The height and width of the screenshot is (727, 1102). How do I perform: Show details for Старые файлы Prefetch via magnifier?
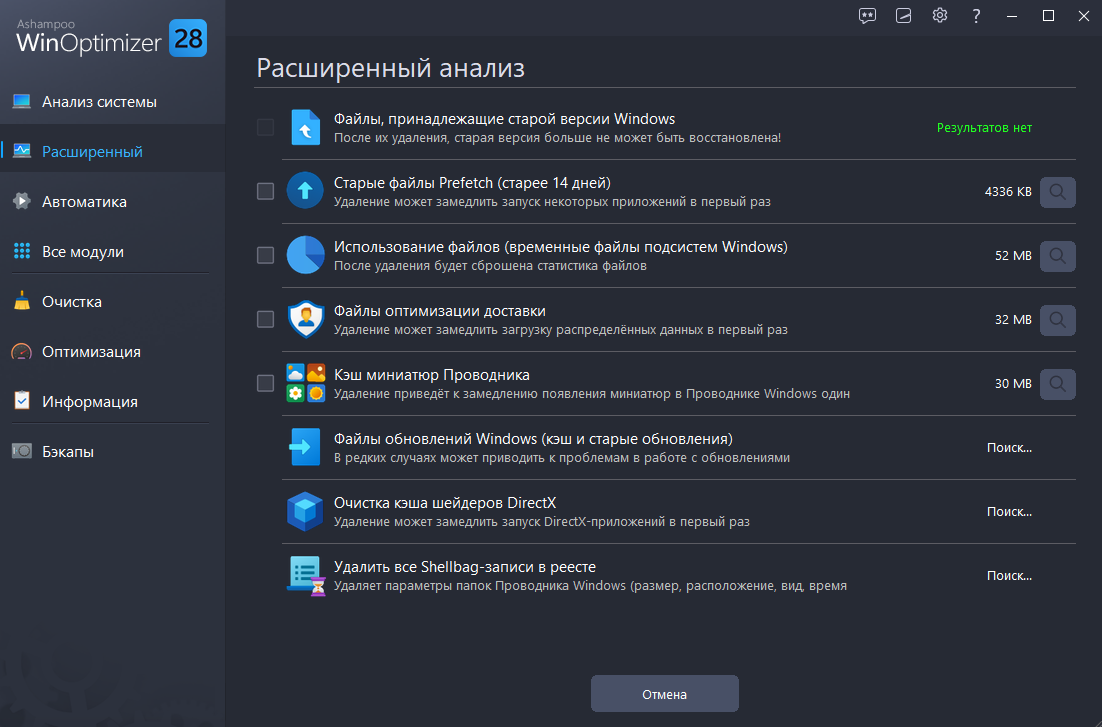[x=1058, y=192]
